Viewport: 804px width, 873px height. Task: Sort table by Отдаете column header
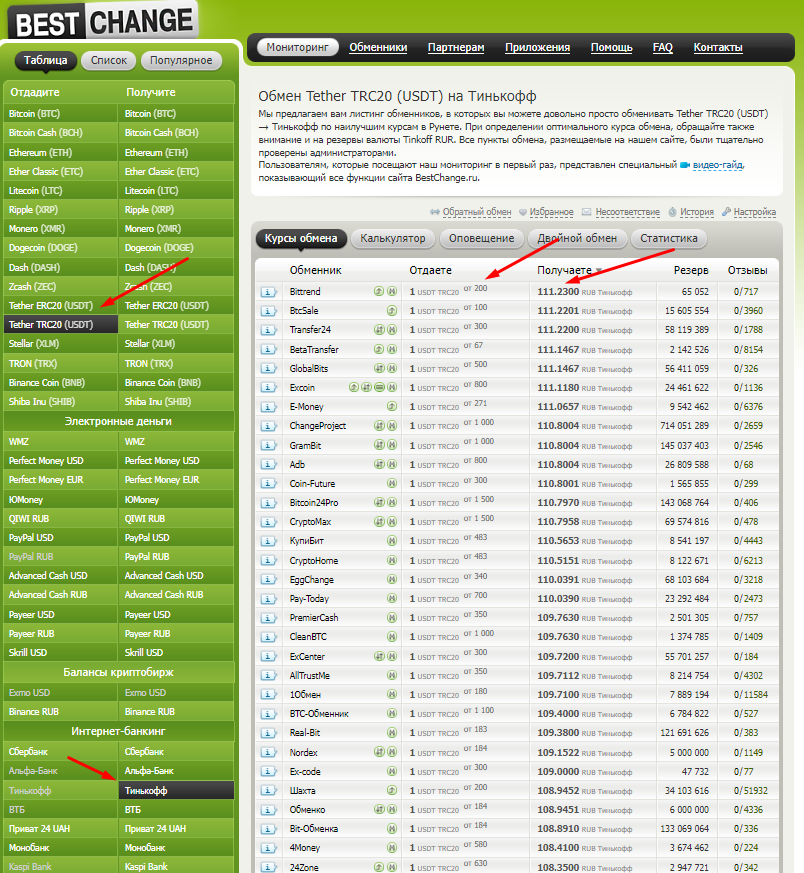[x=430, y=271]
